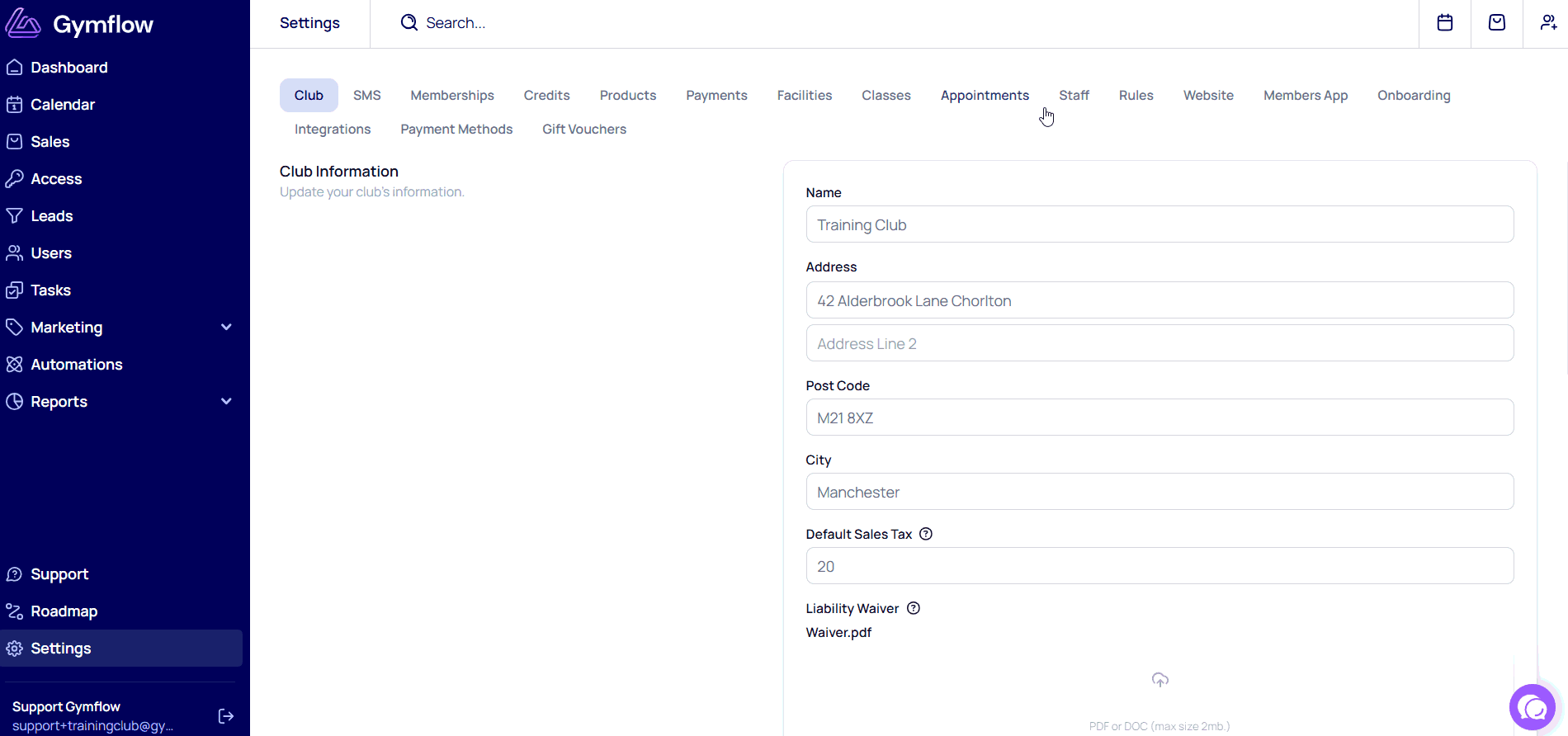Click the Settings gear icon in the sidebar
This screenshot has height=736, width=1568.
14,649
